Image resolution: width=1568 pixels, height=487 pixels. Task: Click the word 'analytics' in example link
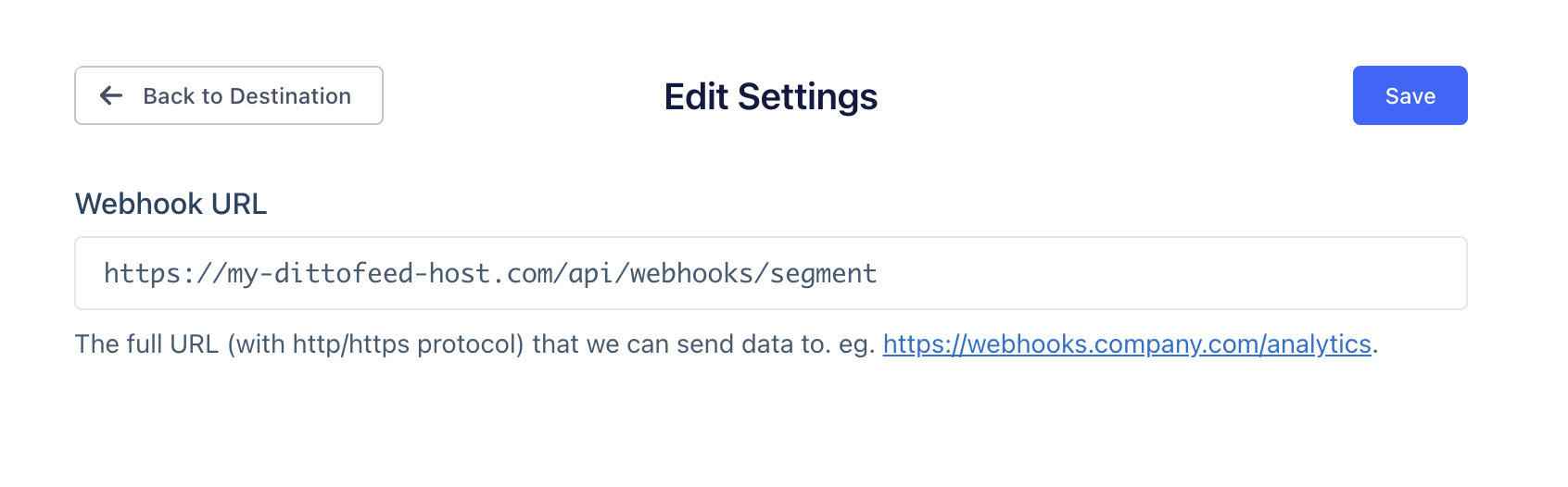(1319, 344)
